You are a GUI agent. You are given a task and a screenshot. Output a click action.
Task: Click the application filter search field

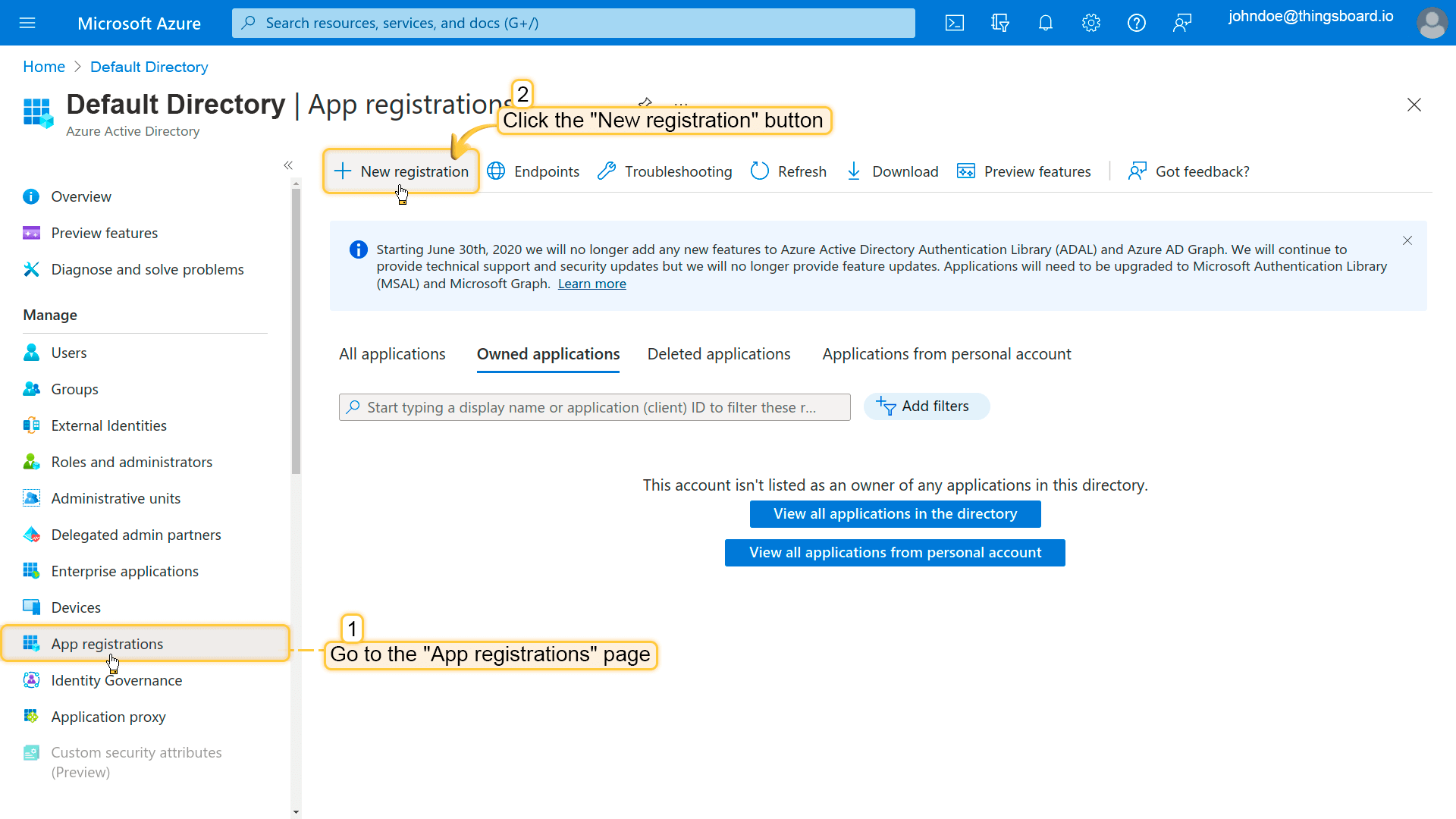coord(594,407)
